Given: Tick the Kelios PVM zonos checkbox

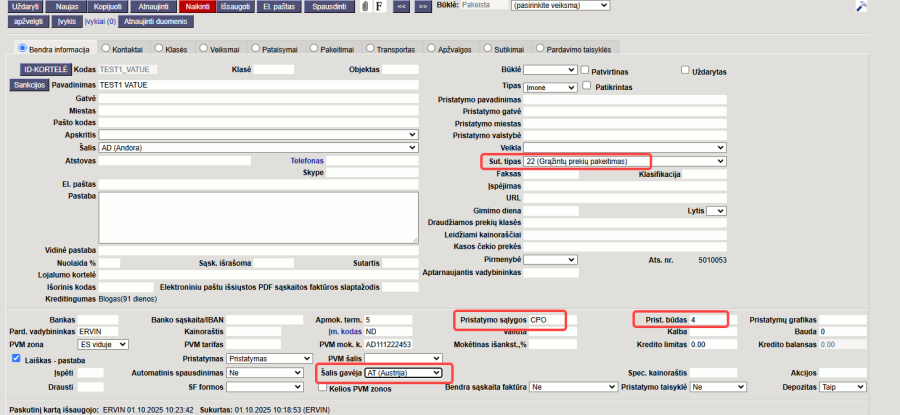Looking at the screenshot, I should pyautogui.click(x=323, y=388).
